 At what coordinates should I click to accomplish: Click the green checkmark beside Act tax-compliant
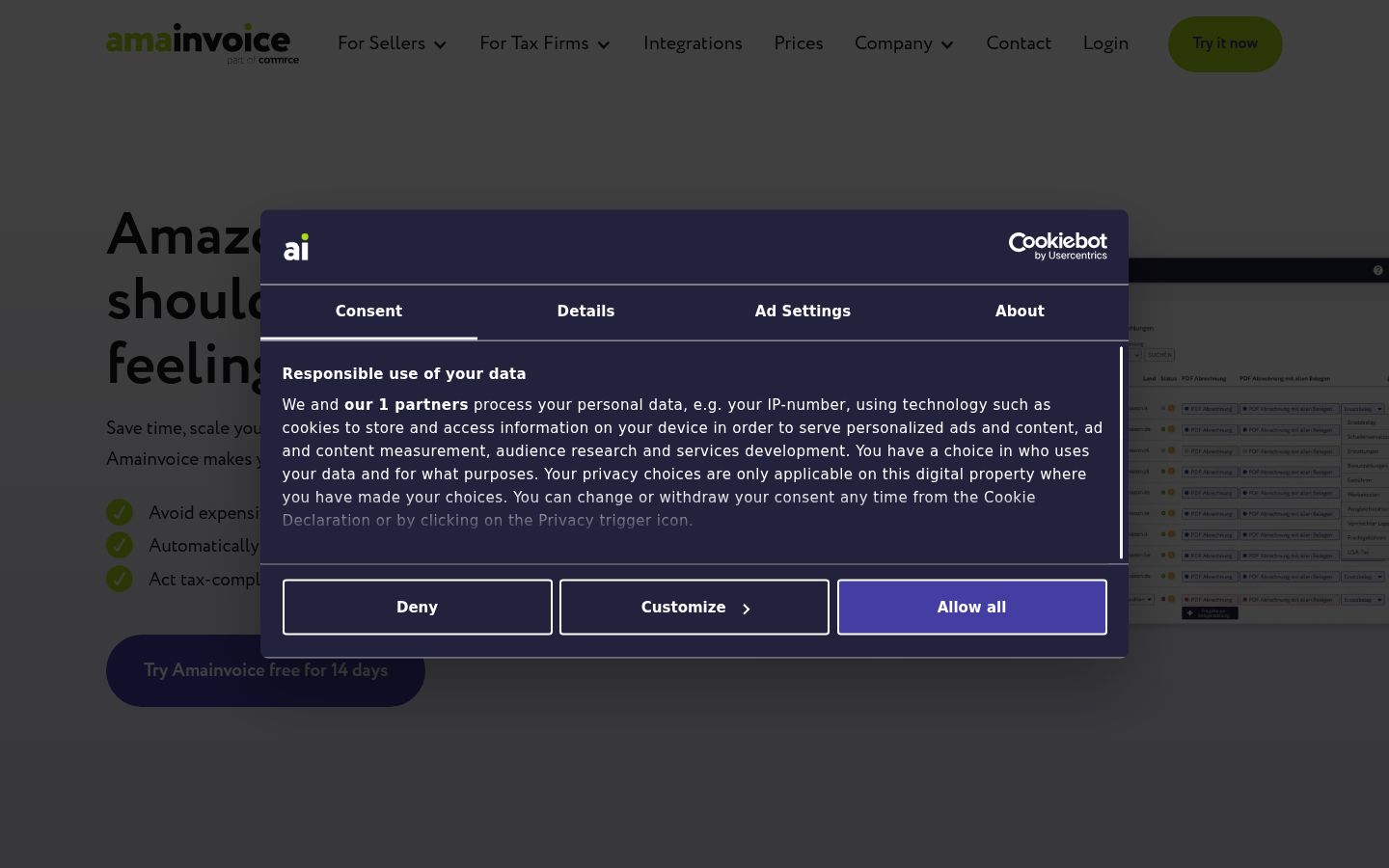pos(120,579)
